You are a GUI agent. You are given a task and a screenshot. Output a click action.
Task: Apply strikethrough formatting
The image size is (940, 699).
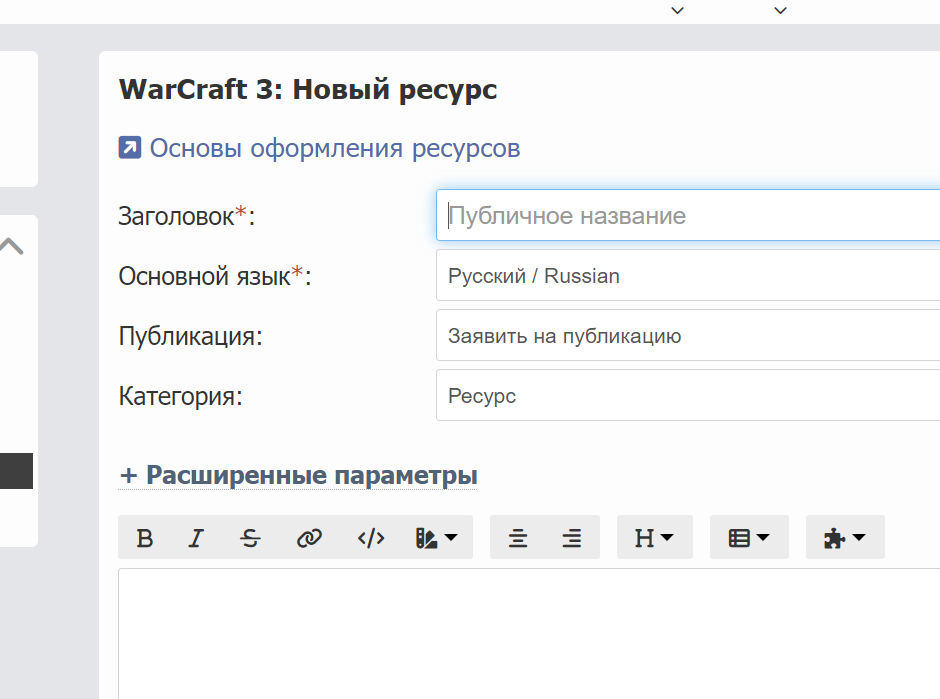click(x=250, y=539)
